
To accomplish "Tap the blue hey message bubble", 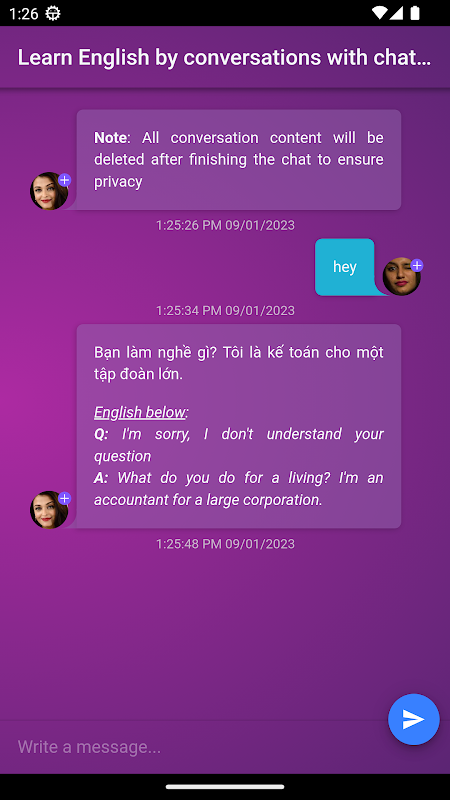I will (345, 267).
